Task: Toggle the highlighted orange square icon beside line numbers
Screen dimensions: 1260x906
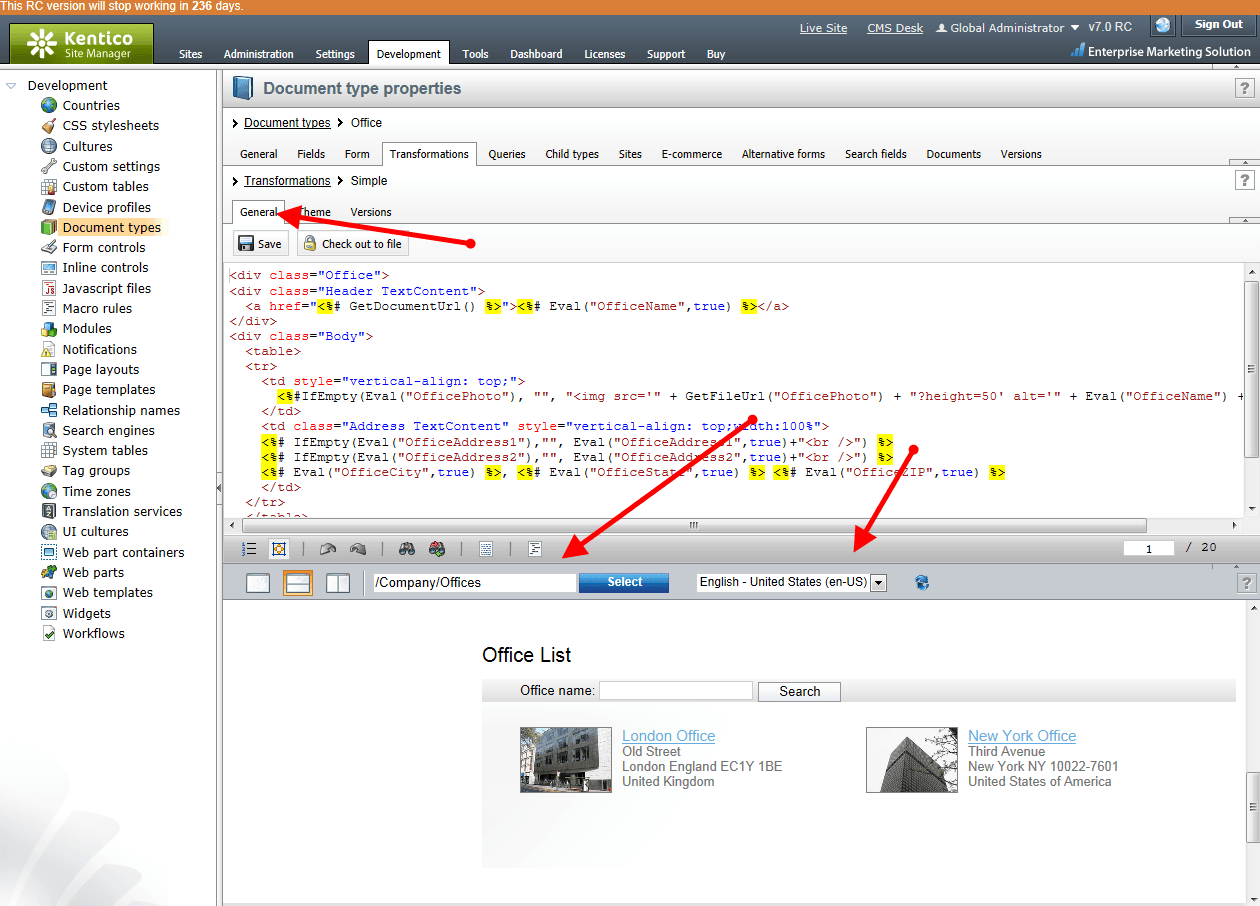Action: (x=278, y=549)
